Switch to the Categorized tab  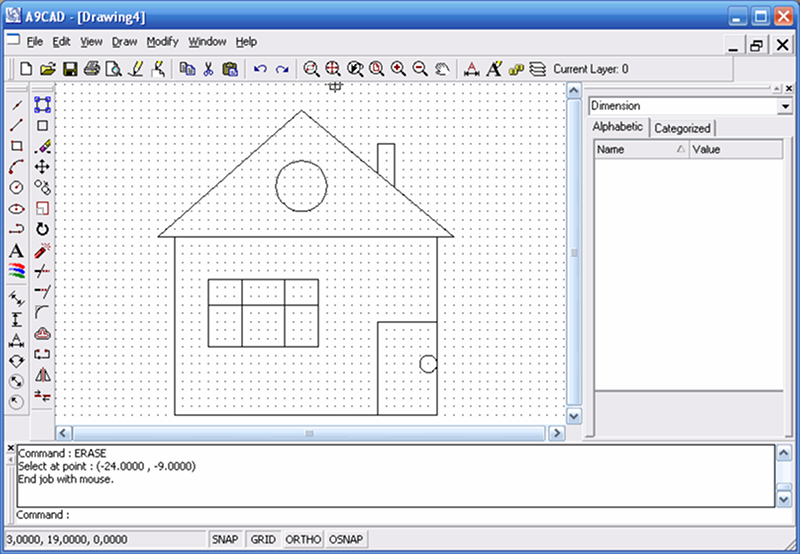click(x=682, y=128)
